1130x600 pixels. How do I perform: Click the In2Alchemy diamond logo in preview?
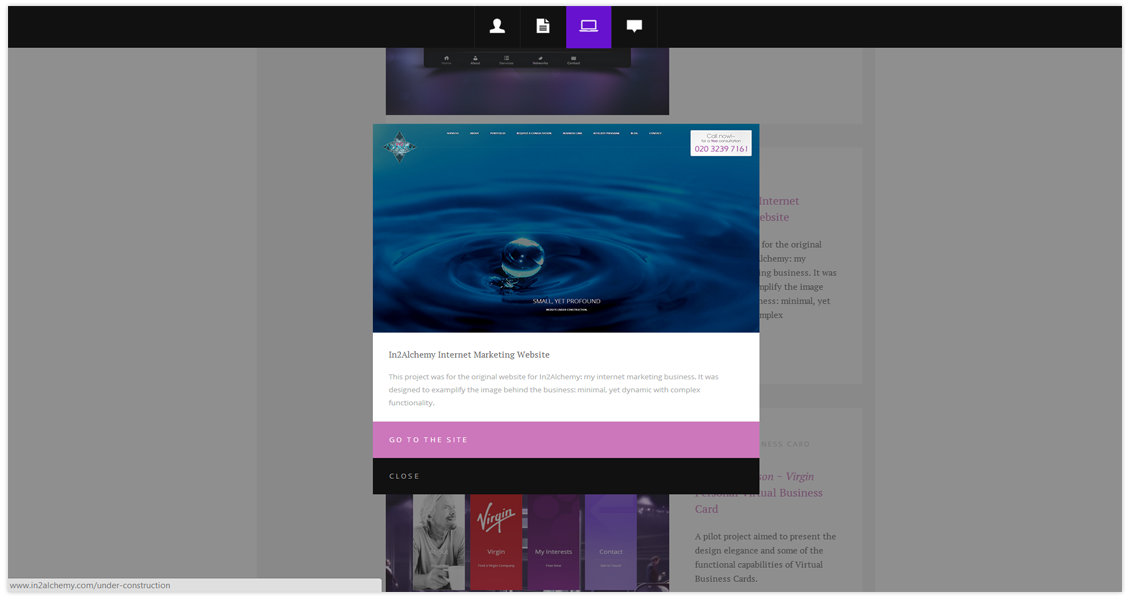click(400, 147)
